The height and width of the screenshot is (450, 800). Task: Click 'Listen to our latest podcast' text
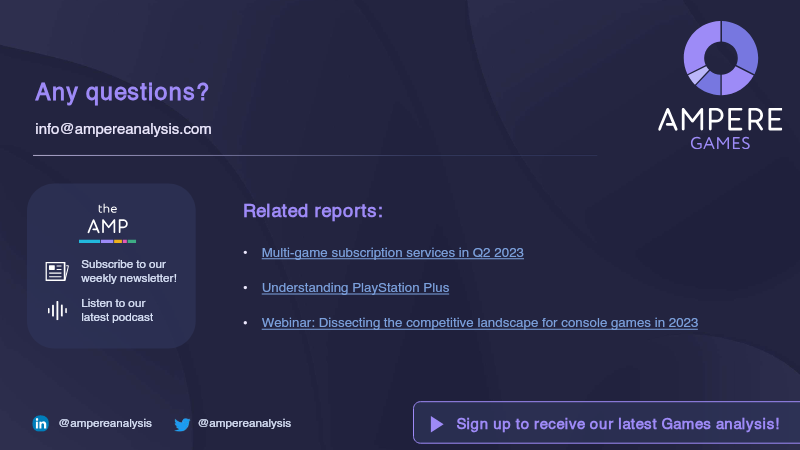(117, 310)
